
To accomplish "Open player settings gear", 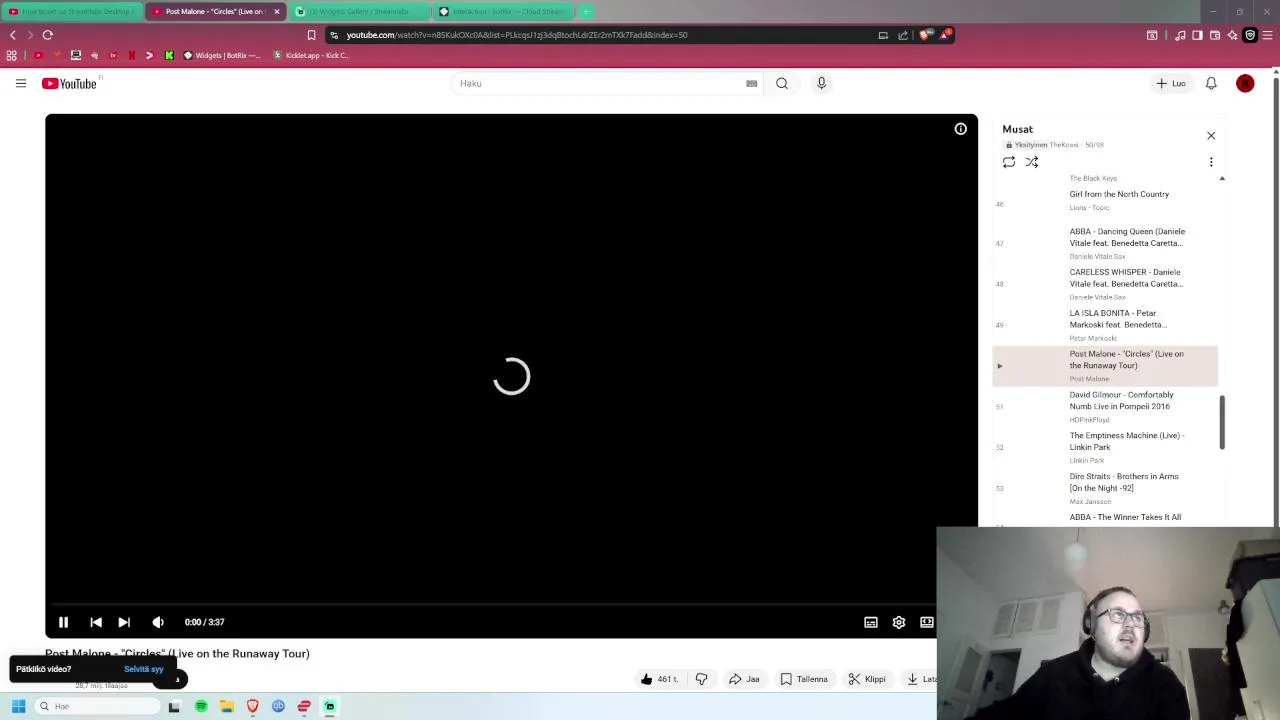I will 899,622.
